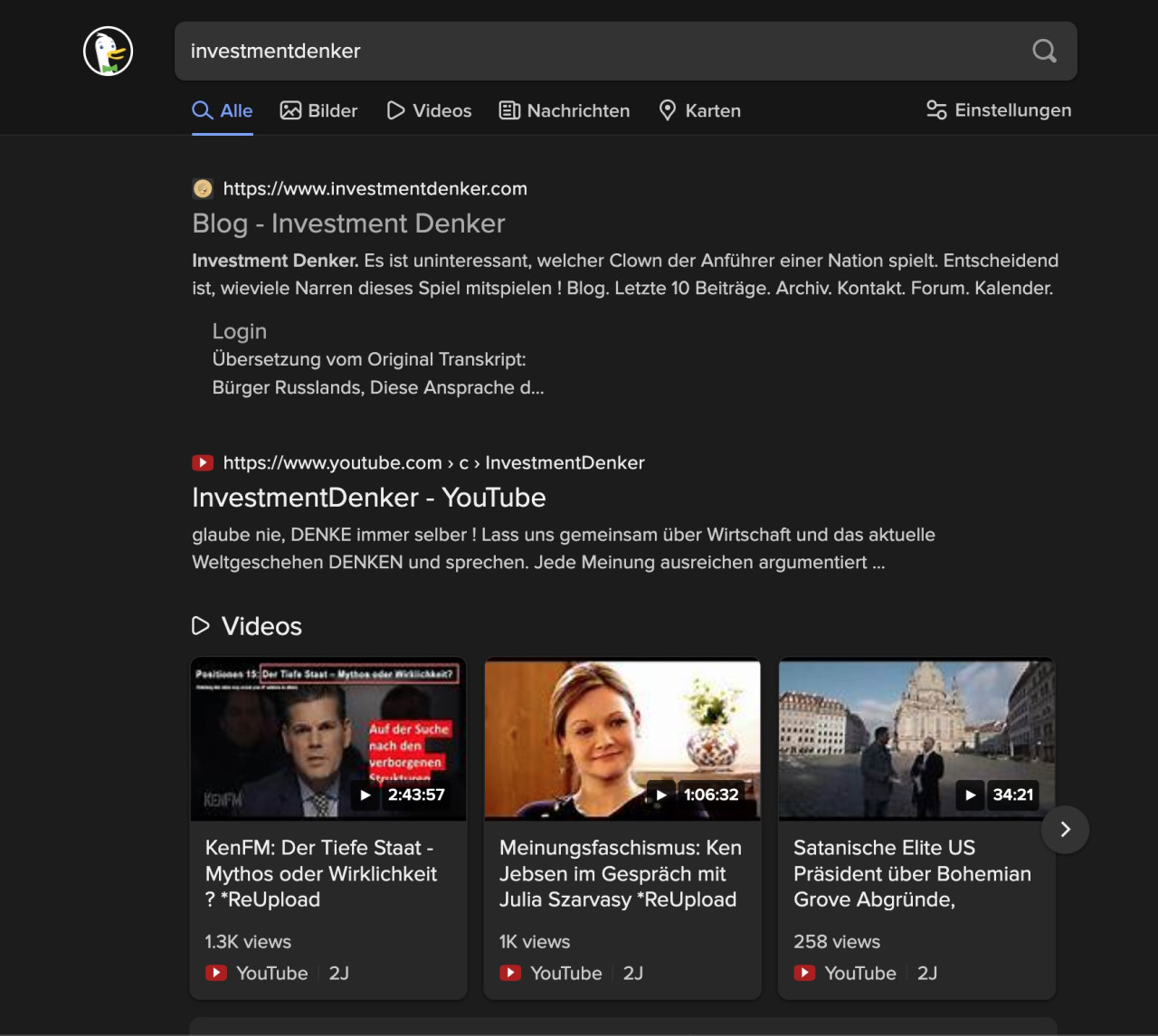Image resolution: width=1158 pixels, height=1036 pixels.
Task: Show next videos with right chevron
Action: click(1065, 830)
